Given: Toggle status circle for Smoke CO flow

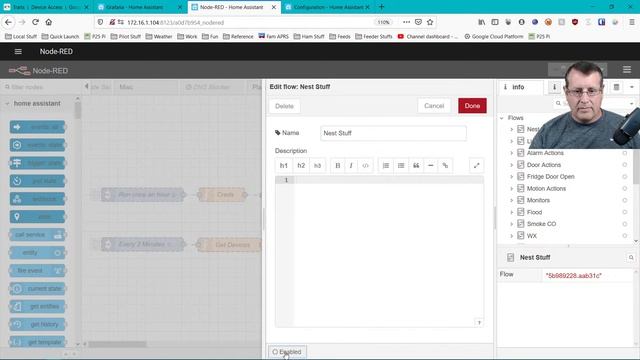Looking at the screenshot, I should click(624, 224).
